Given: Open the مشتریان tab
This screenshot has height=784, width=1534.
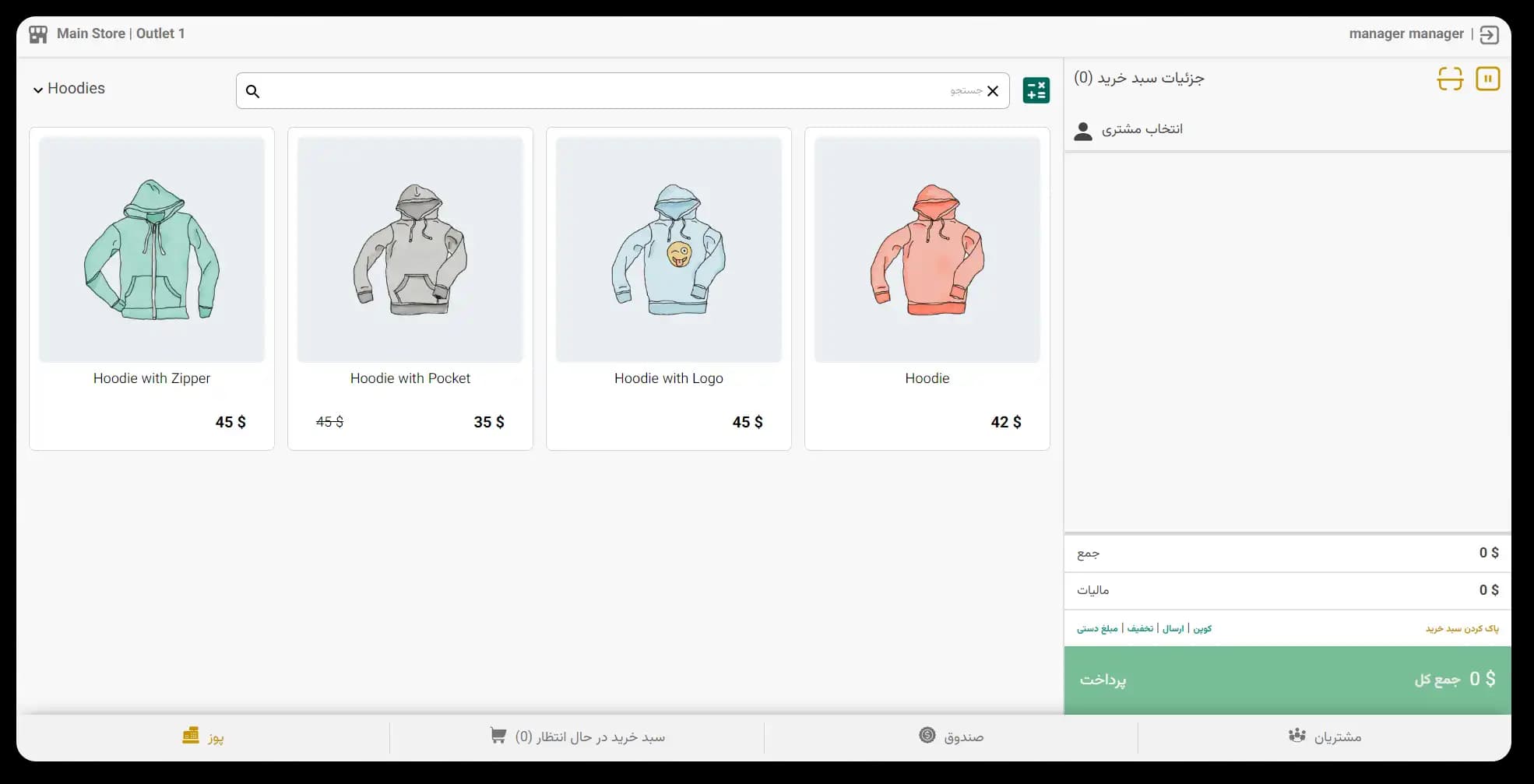Looking at the screenshot, I should [x=1325, y=737].
